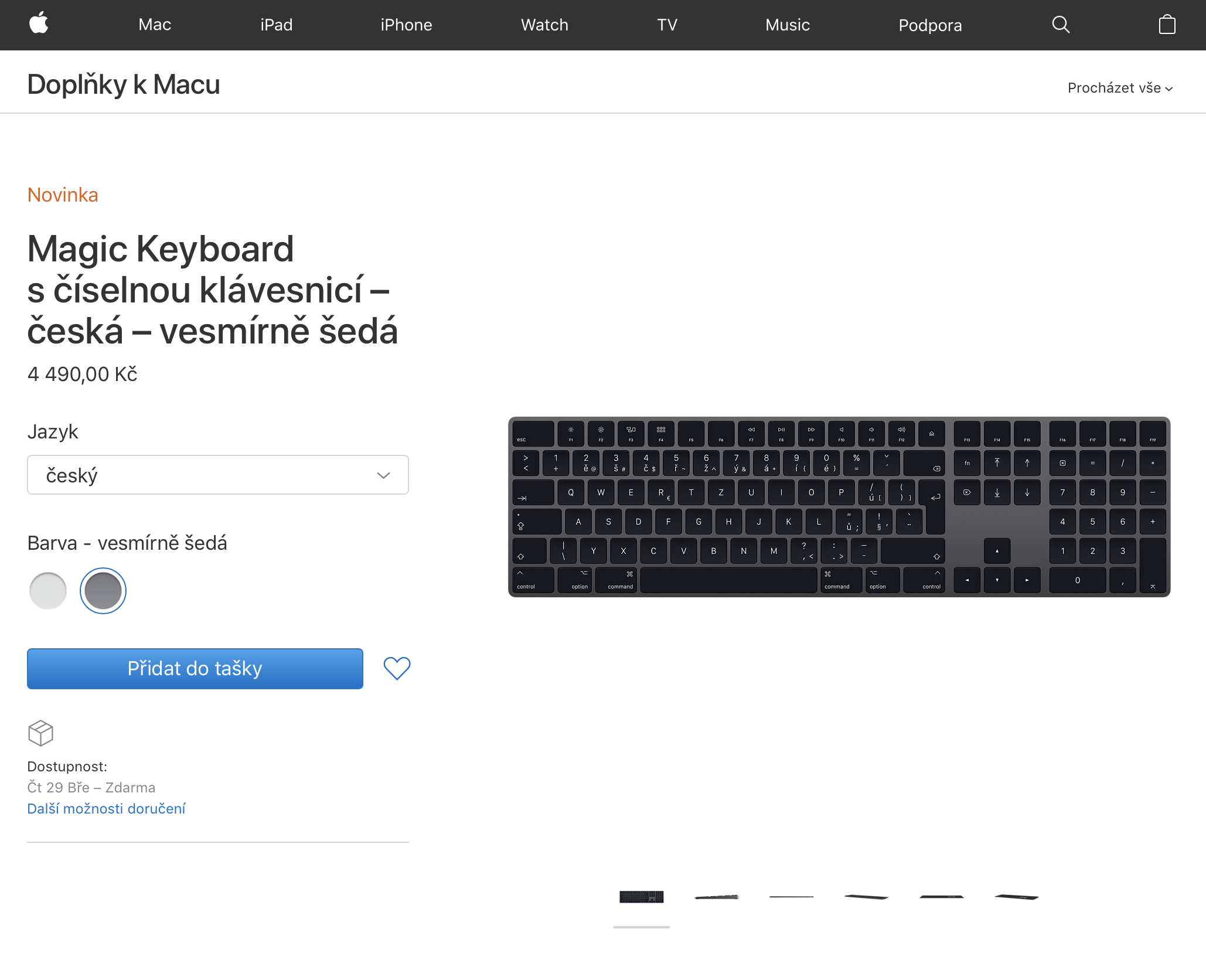Click the Přidat do tašky button

point(195,668)
